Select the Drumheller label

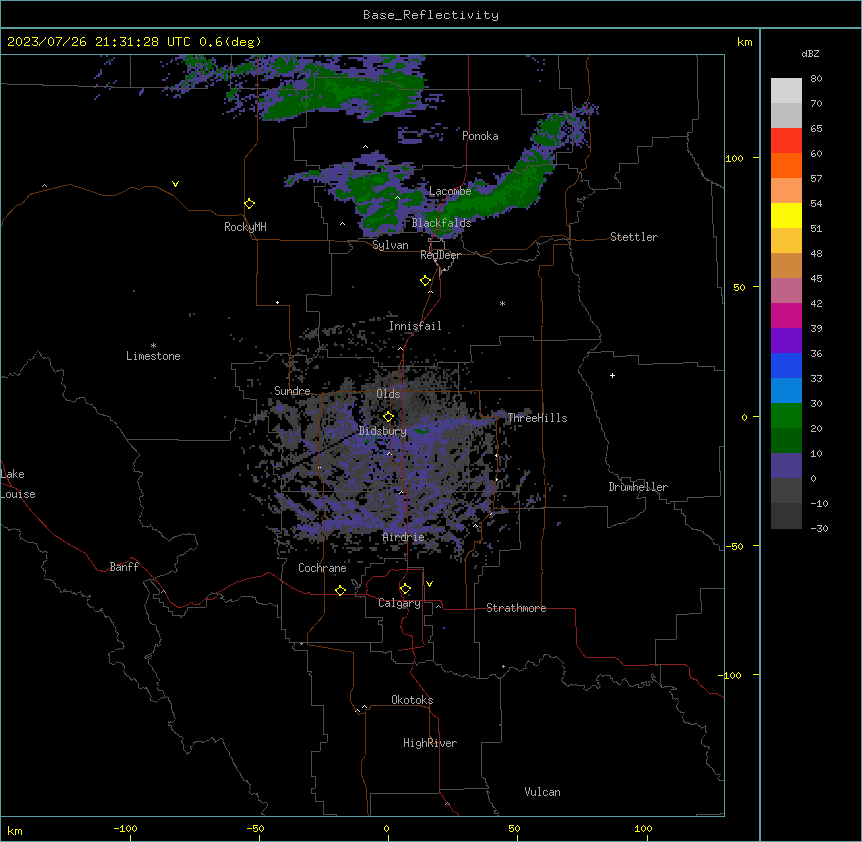pyautogui.click(x=638, y=487)
